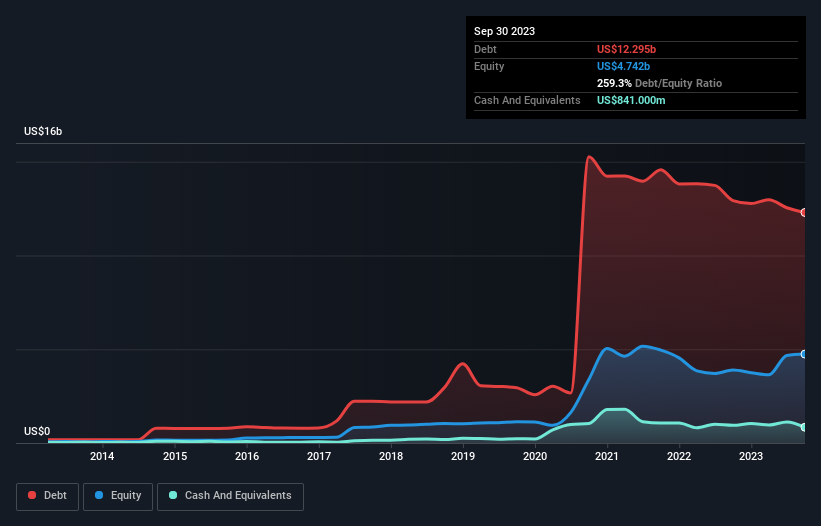The width and height of the screenshot is (821, 526).
Task: Click the 2020 x-axis label
Action: coord(535,456)
